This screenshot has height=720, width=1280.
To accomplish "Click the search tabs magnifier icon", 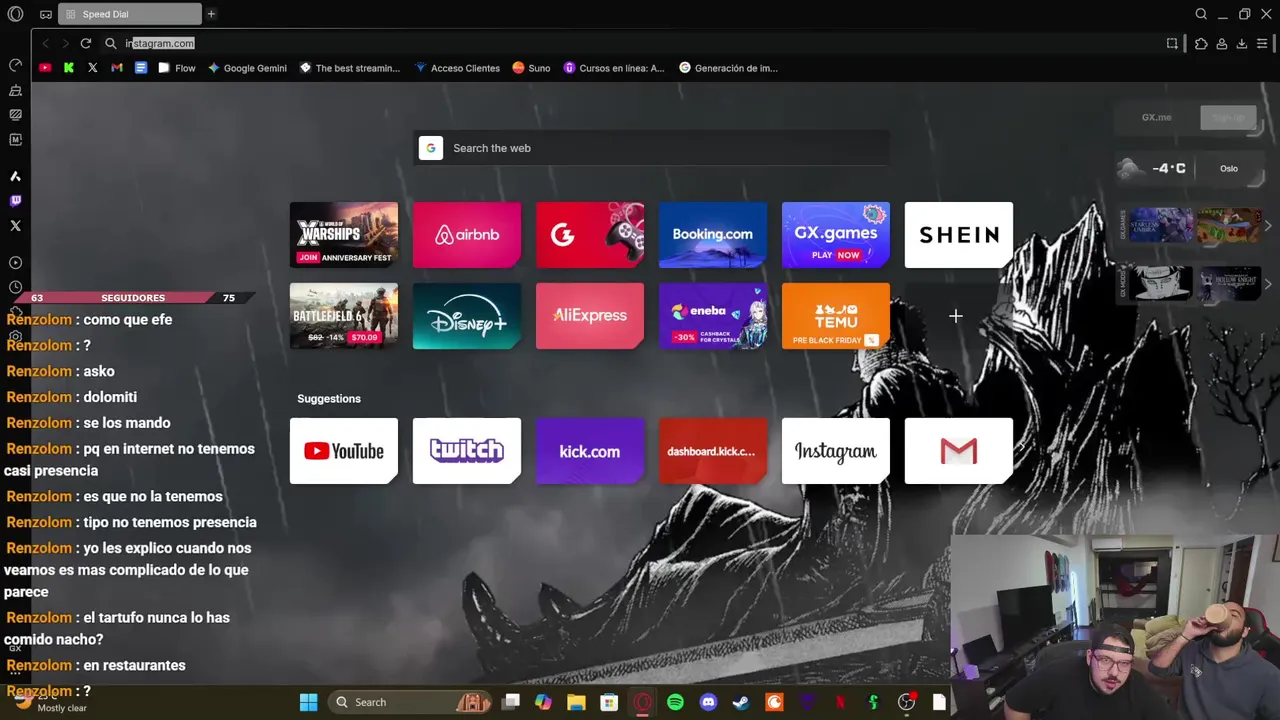I will pos(1201,14).
